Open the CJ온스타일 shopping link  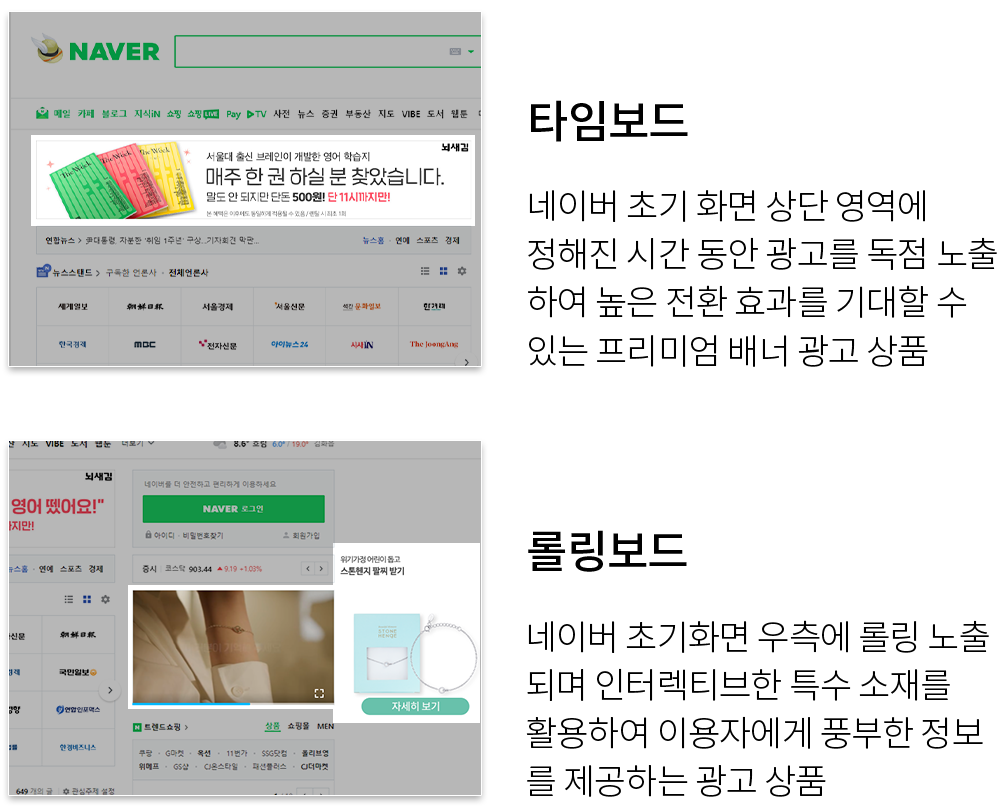221,767
